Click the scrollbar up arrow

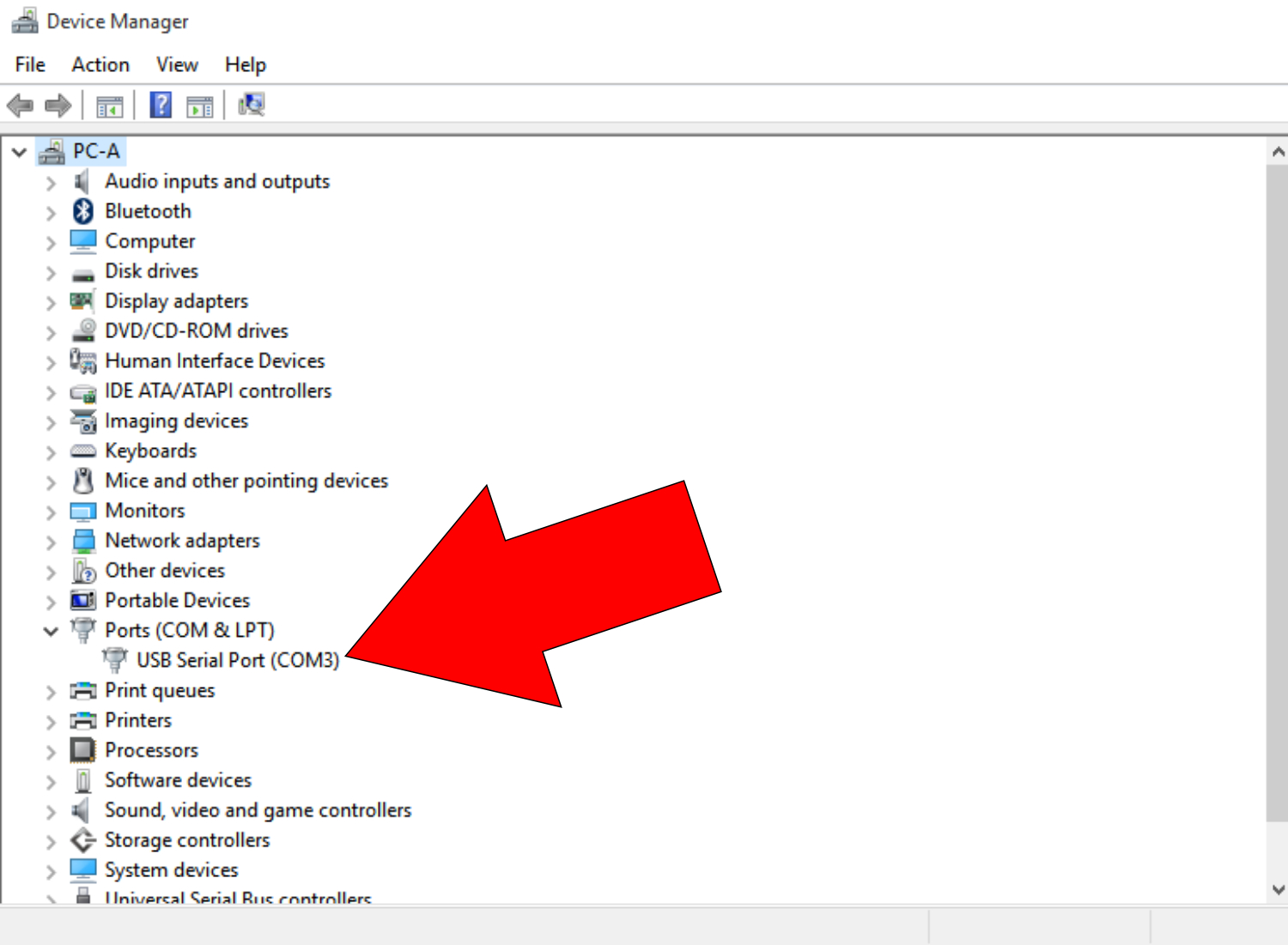[1278, 152]
